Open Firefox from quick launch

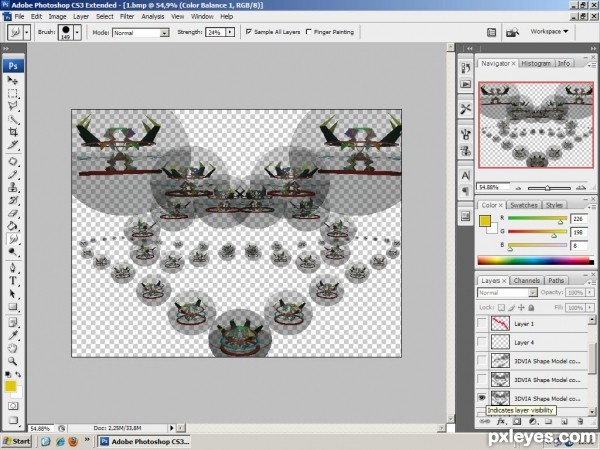[x=73, y=441]
